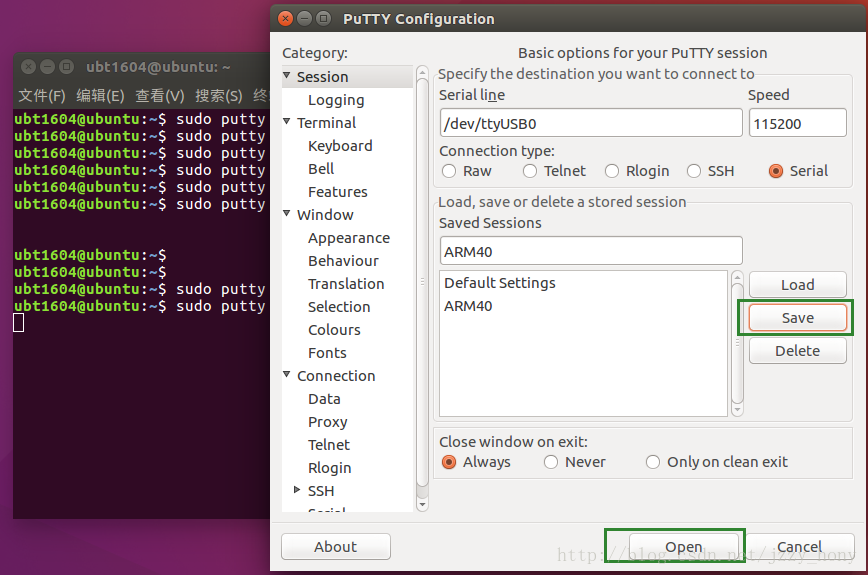Minimize the PuTTY Configuration window

coord(304,19)
